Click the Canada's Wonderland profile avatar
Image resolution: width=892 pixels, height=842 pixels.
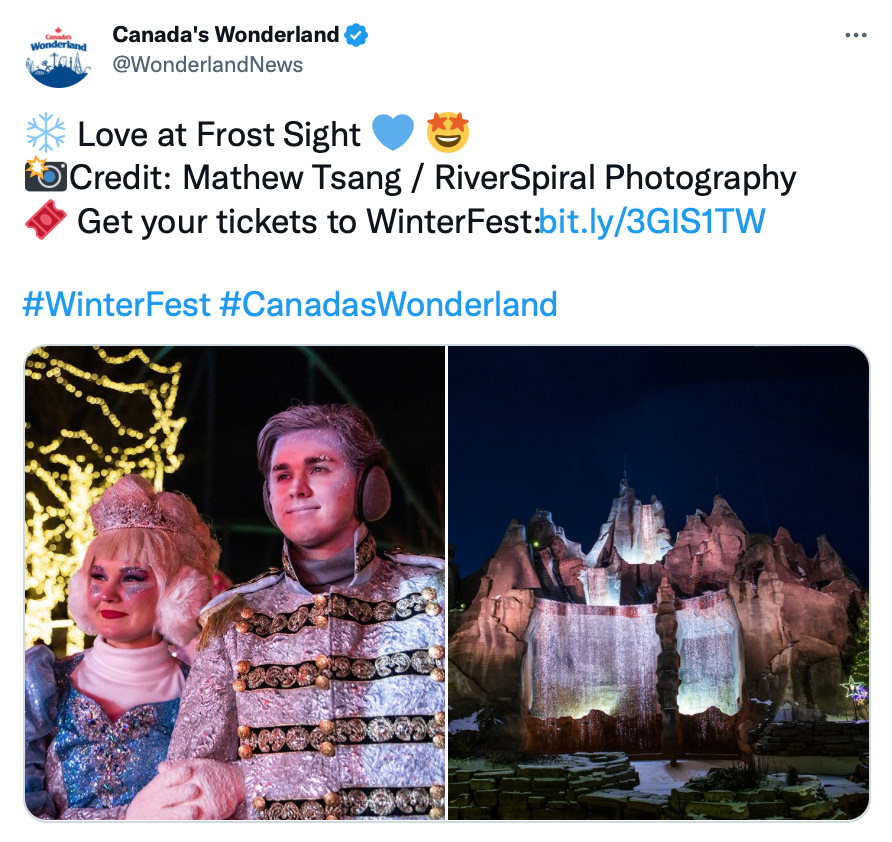click(x=59, y=57)
